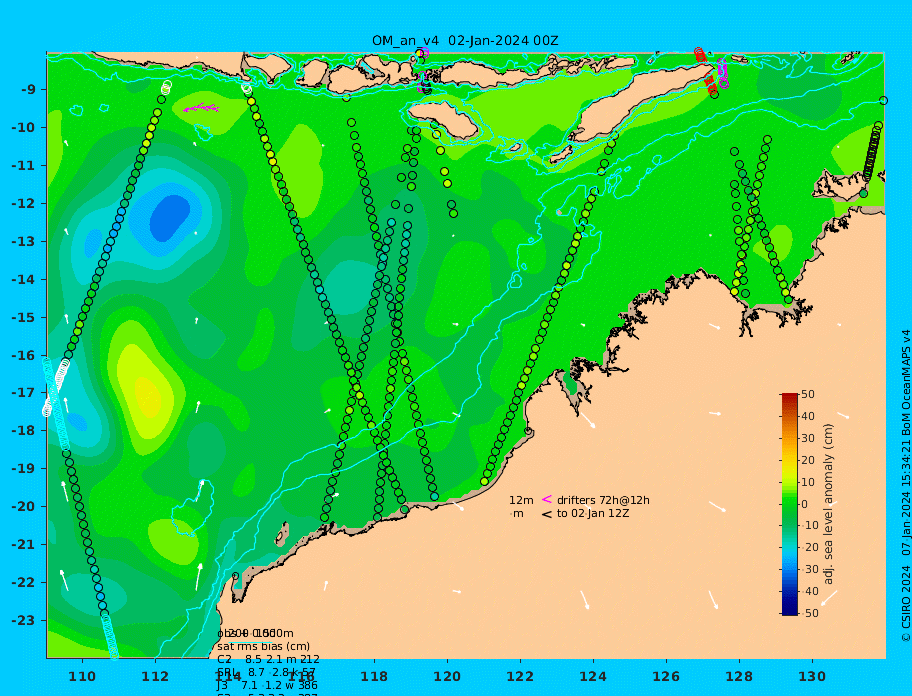Click the '128' longitude axis label
The height and width of the screenshot is (696, 912).
tap(739, 677)
